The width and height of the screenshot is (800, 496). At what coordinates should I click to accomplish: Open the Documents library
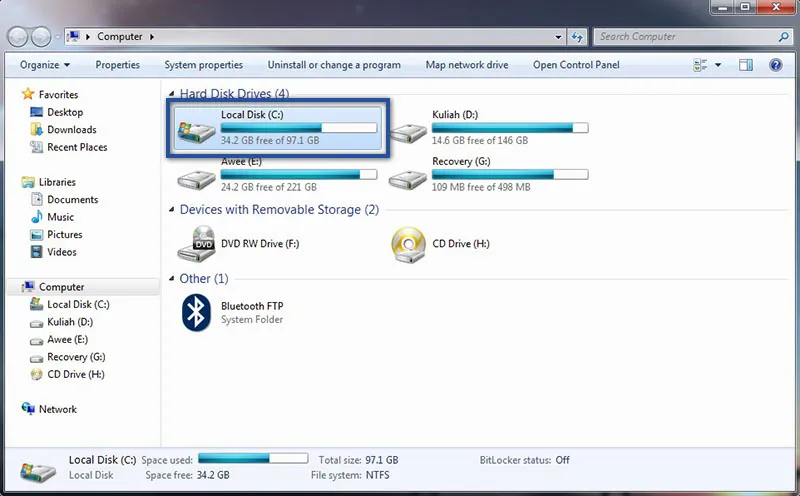click(72, 200)
